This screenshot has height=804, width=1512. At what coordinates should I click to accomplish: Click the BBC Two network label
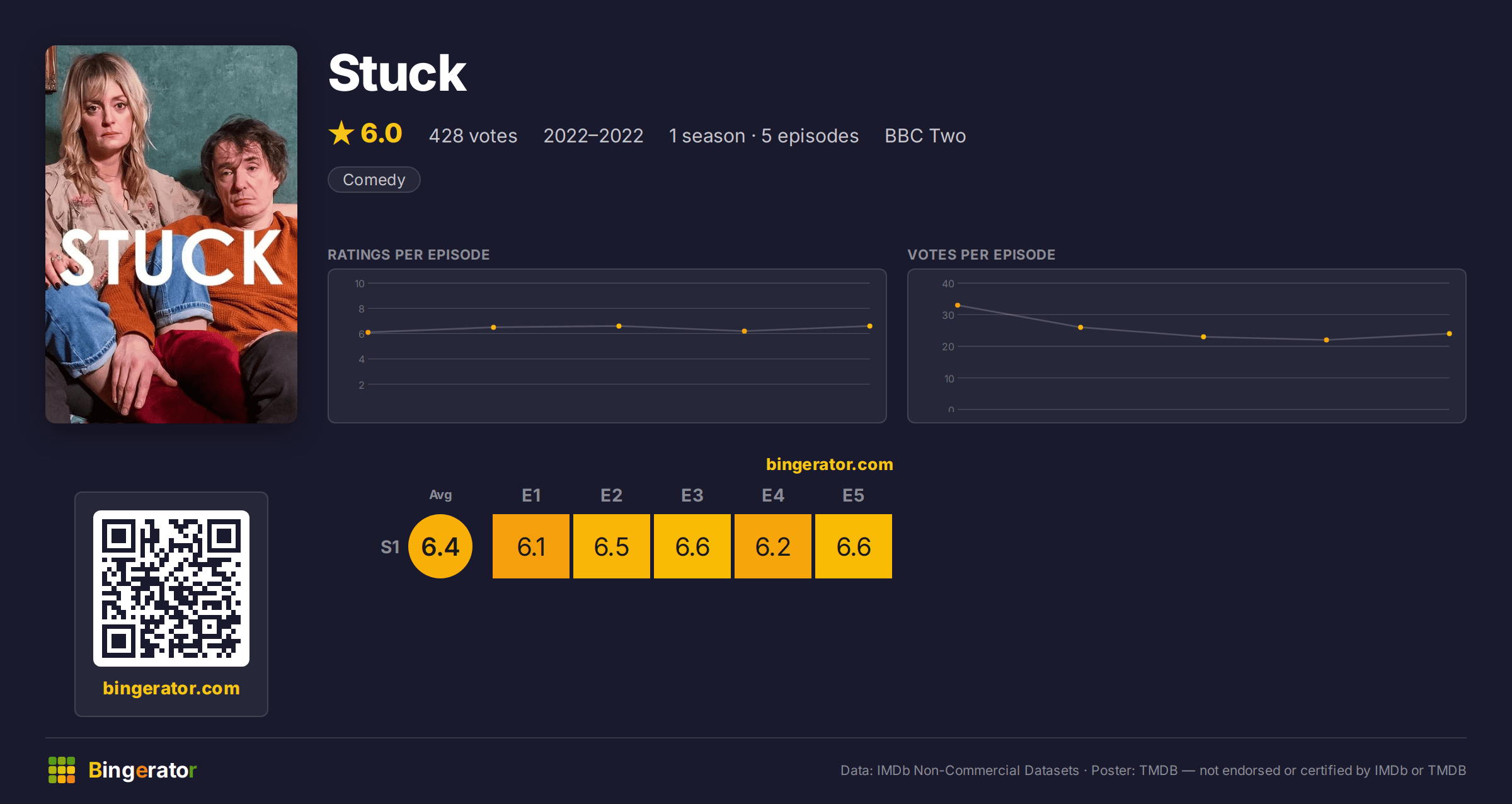tap(925, 135)
